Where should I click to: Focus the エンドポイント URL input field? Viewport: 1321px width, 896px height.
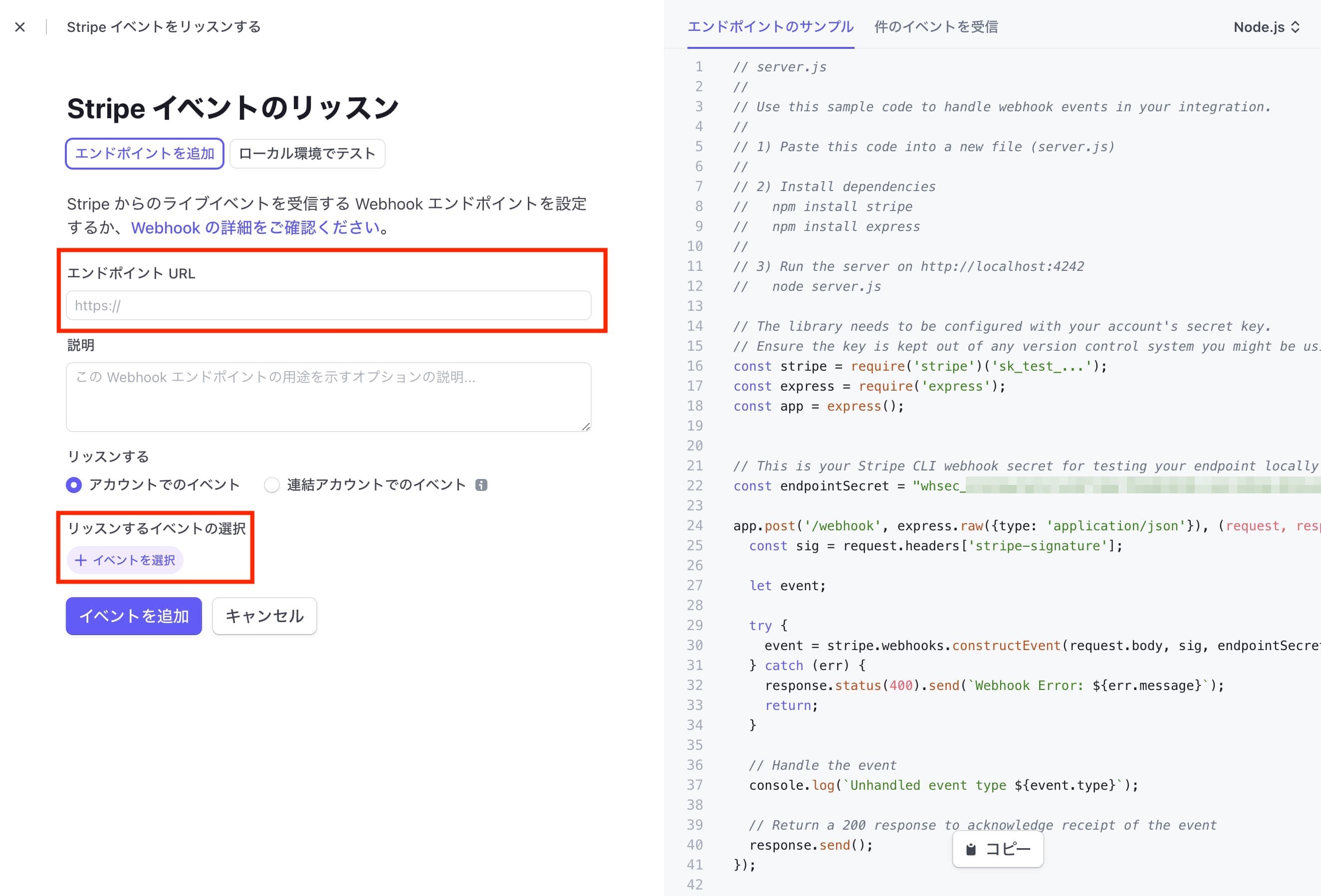329,305
